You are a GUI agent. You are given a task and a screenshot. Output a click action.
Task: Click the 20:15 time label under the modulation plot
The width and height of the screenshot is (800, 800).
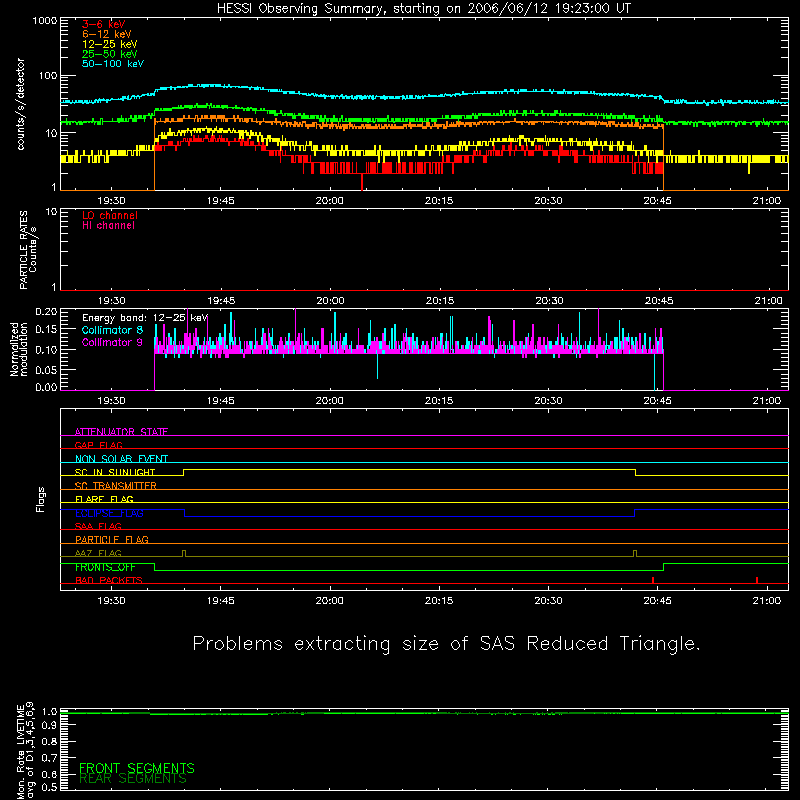coord(439,401)
